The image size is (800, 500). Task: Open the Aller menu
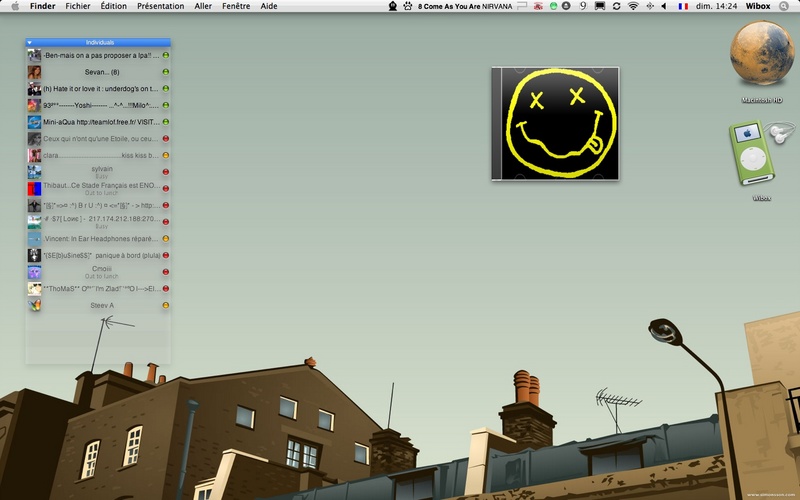click(x=203, y=6)
